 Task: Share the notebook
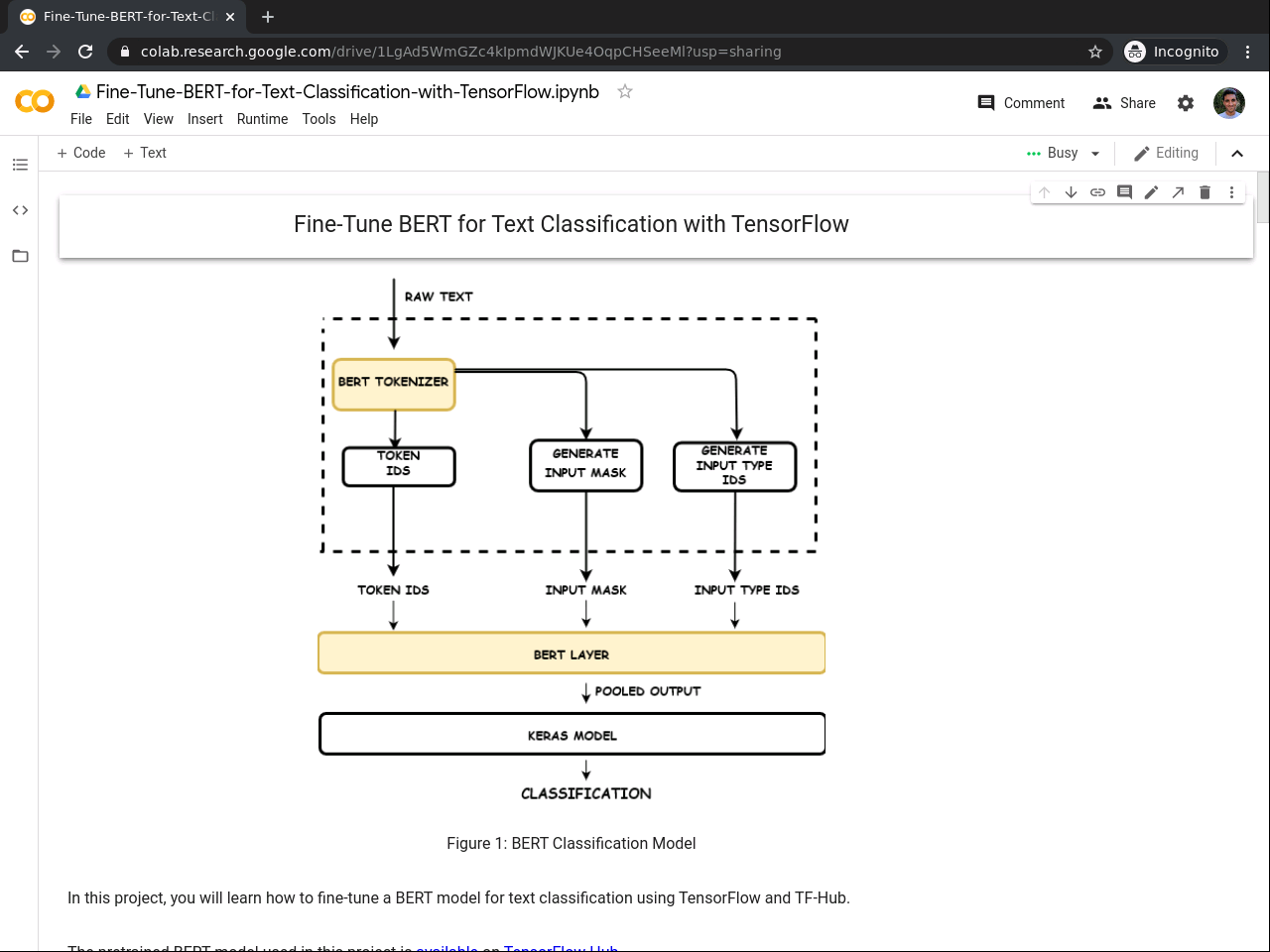(1124, 103)
